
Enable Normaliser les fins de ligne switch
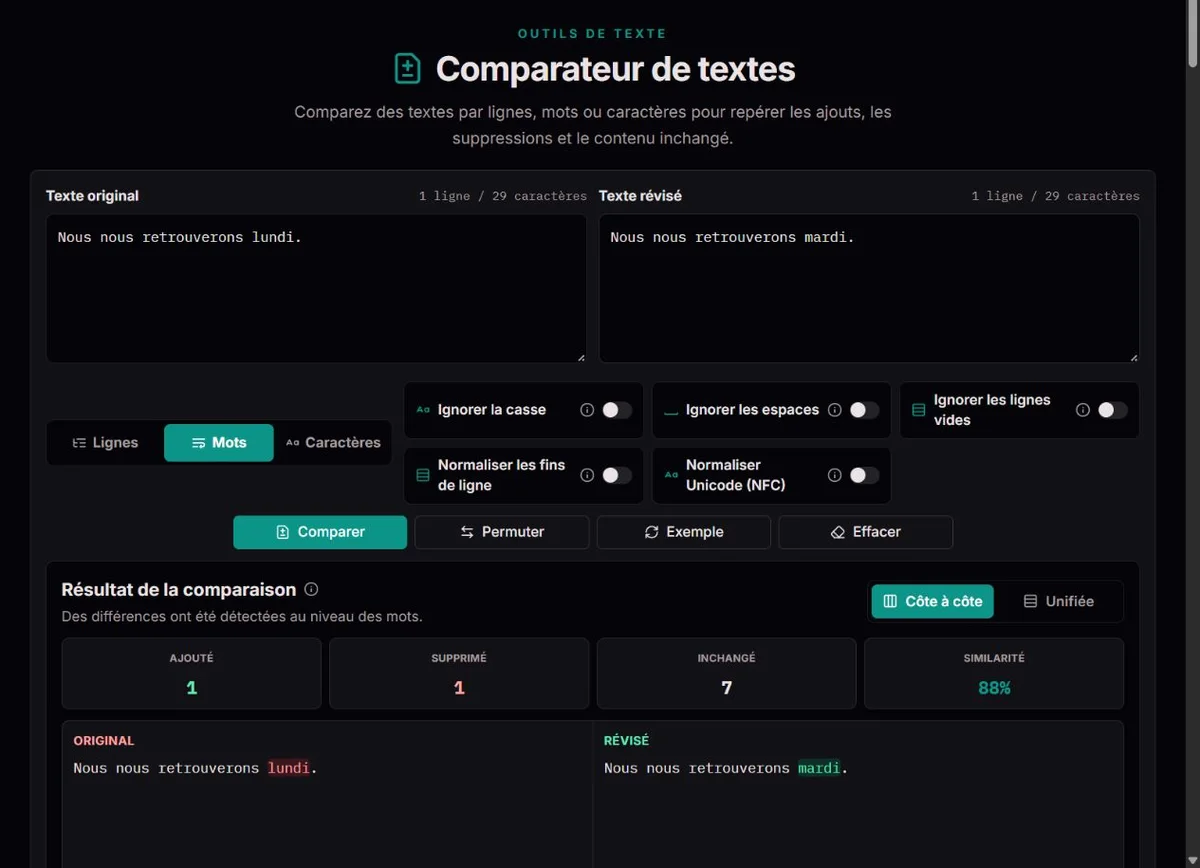(617, 475)
